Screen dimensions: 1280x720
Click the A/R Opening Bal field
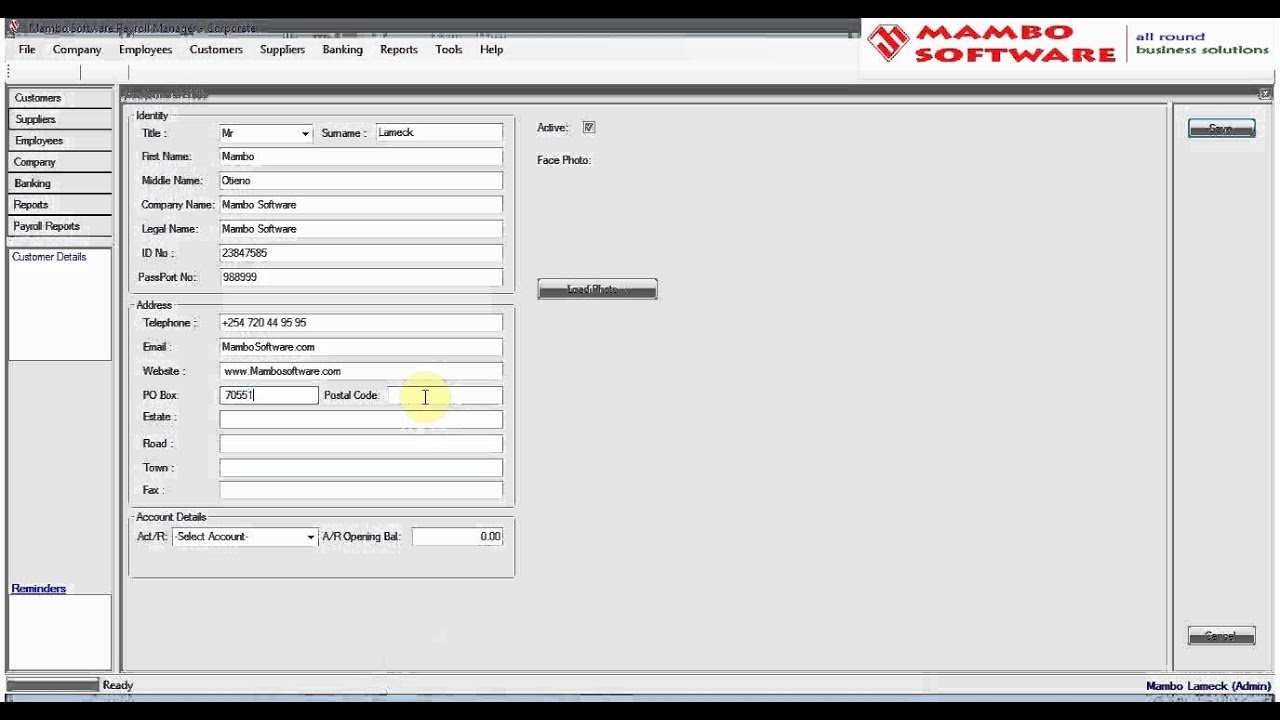pyautogui.click(x=457, y=536)
